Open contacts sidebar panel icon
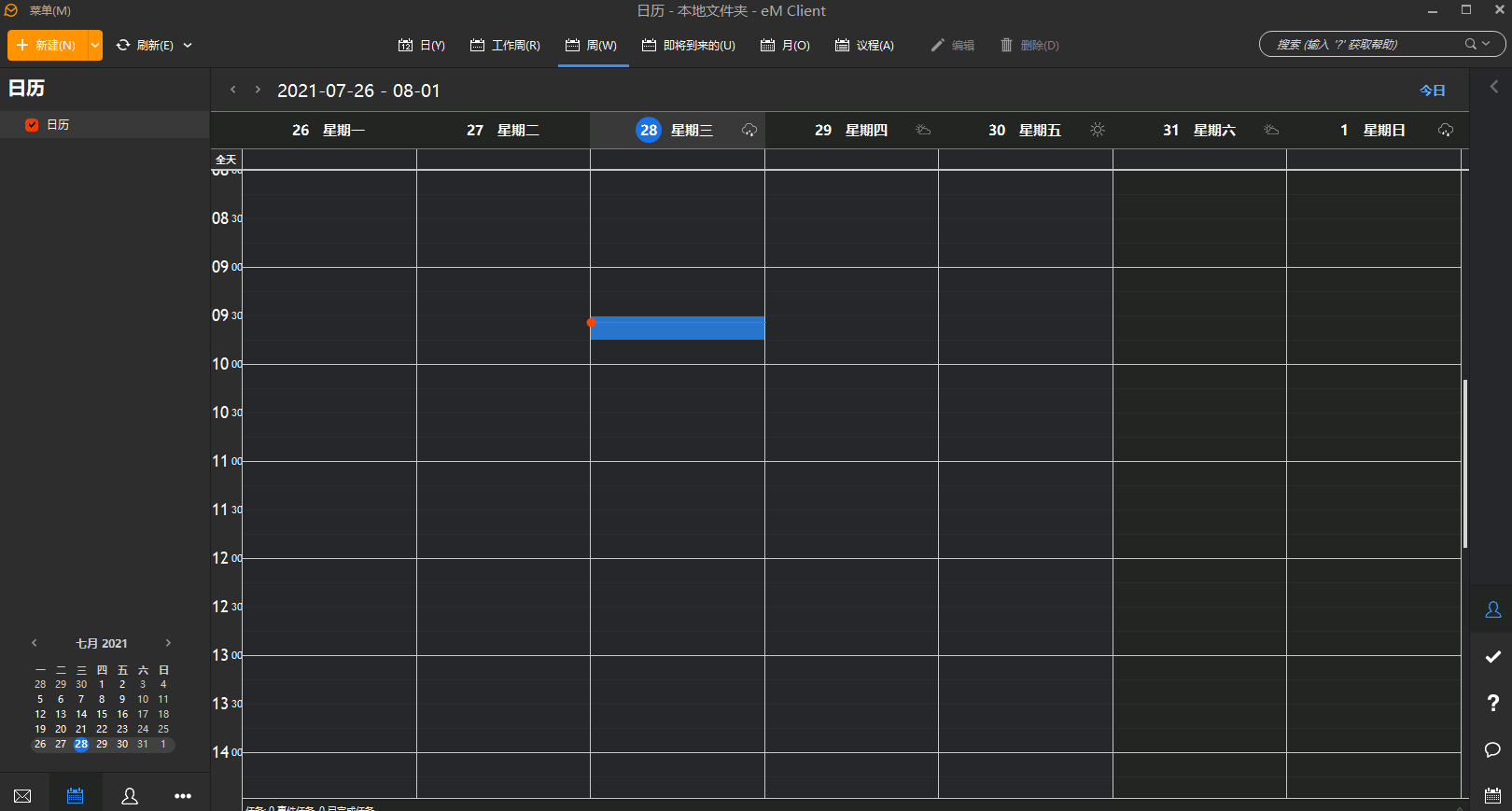 (x=1492, y=609)
